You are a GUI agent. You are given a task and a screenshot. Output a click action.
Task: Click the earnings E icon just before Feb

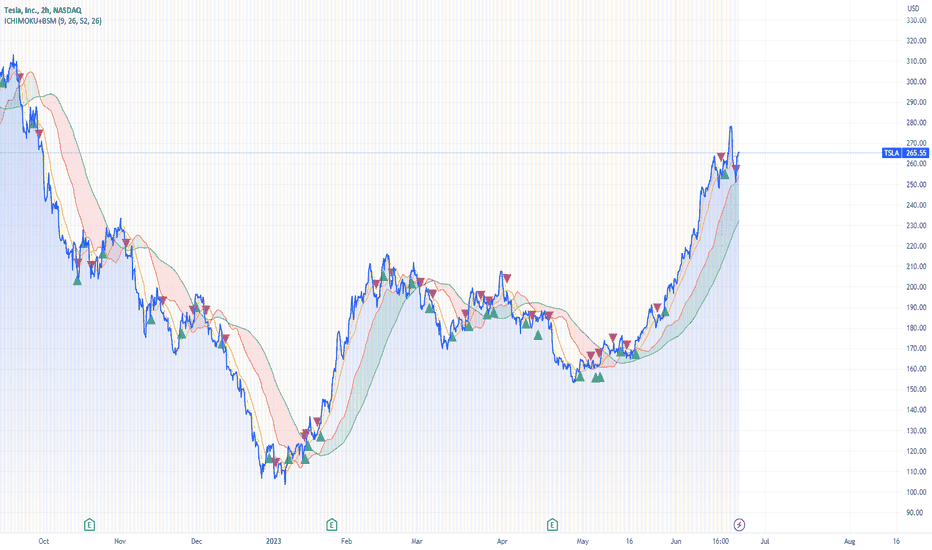[x=332, y=524]
